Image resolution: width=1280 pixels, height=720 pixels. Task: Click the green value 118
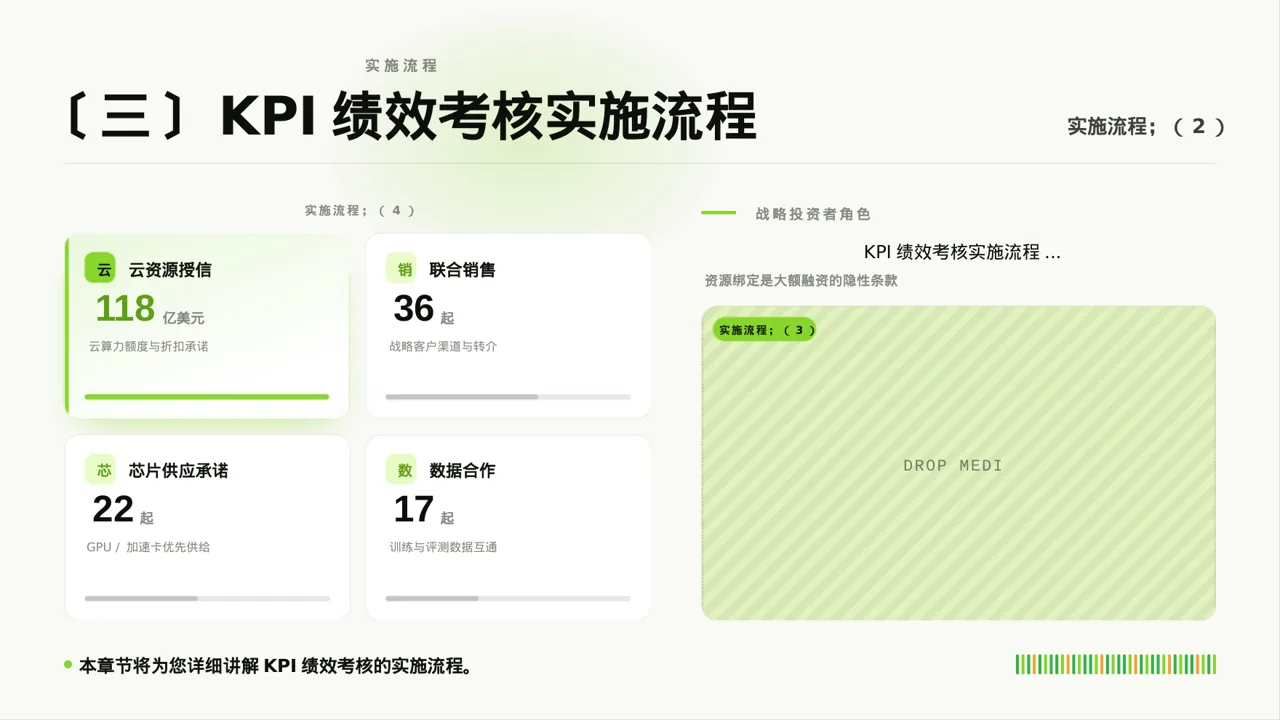tap(125, 309)
